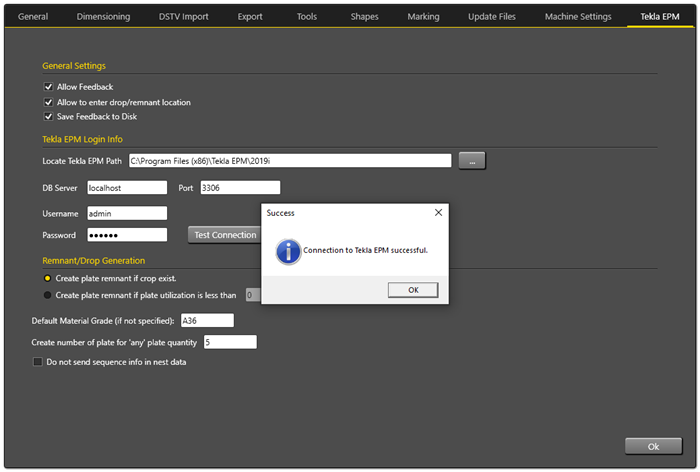Open the General tab
Screen dimensions: 700x472
(x=33, y=17)
